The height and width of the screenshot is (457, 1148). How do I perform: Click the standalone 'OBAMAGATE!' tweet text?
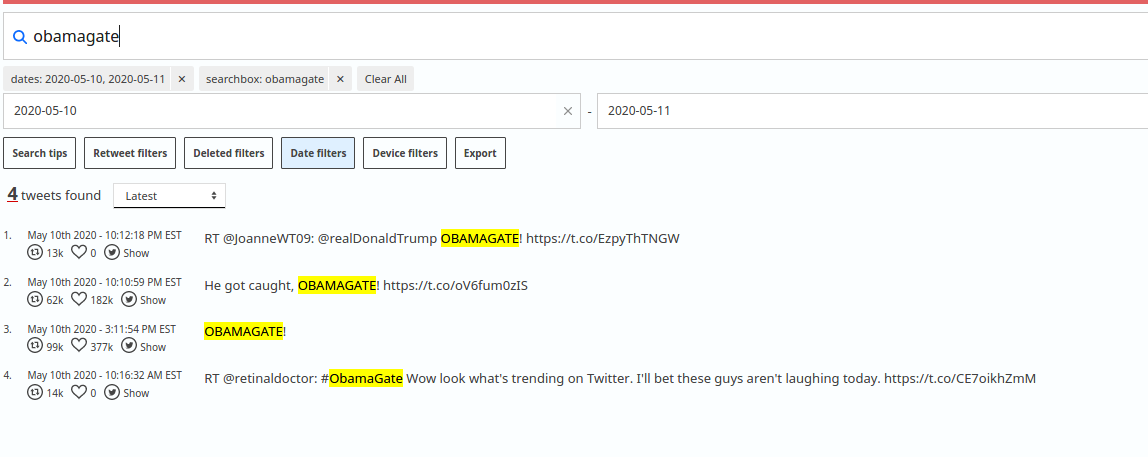pyautogui.click(x=245, y=332)
